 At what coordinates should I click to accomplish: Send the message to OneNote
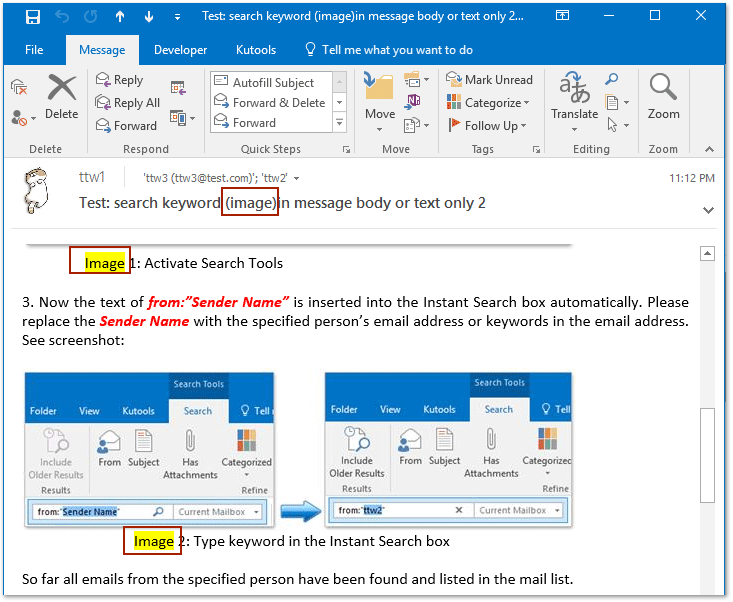[412, 102]
